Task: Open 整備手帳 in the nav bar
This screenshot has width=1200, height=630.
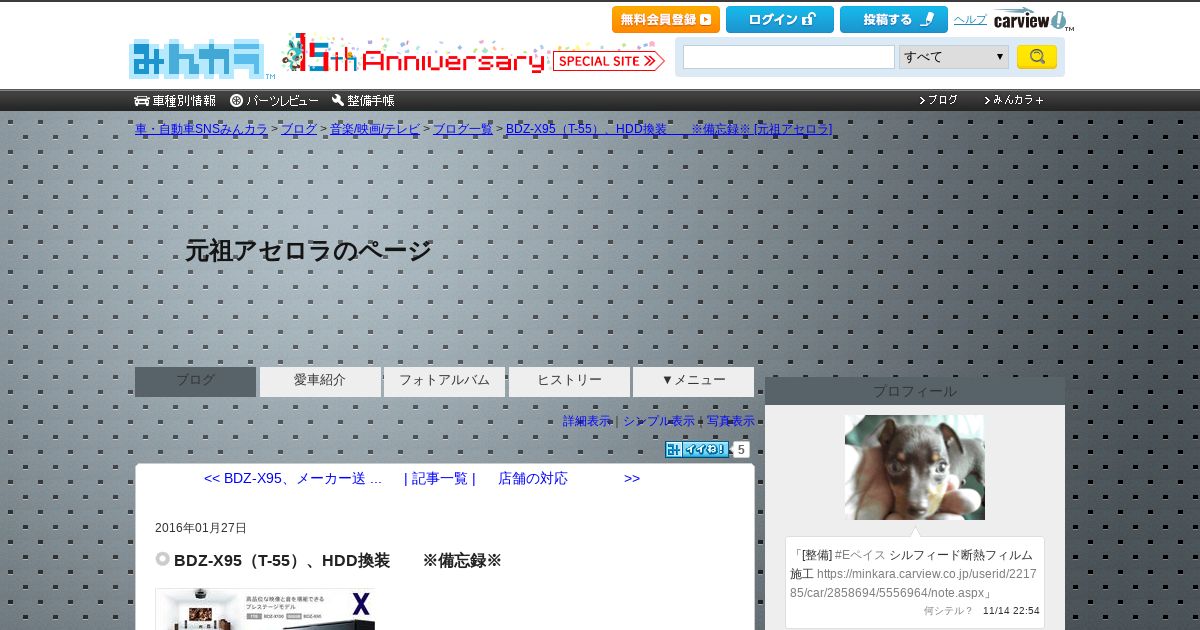Action: point(363,101)
